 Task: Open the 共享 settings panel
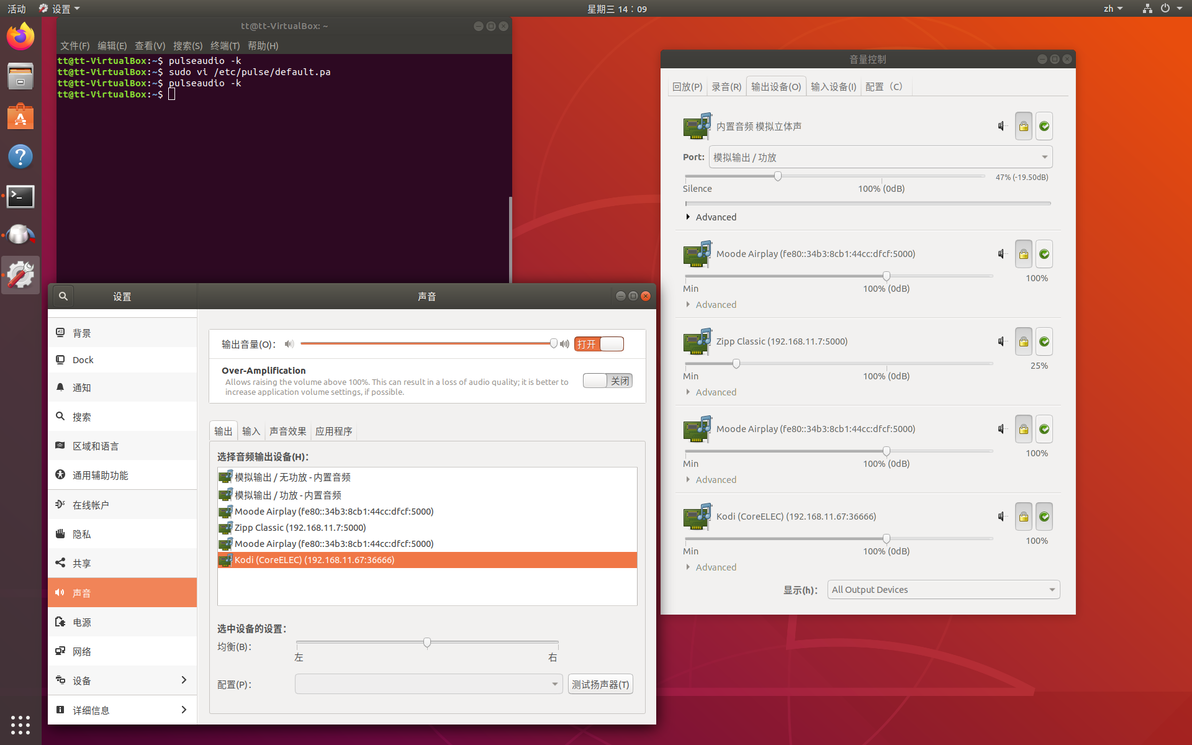pyautogui.click(x=122, y=563)
